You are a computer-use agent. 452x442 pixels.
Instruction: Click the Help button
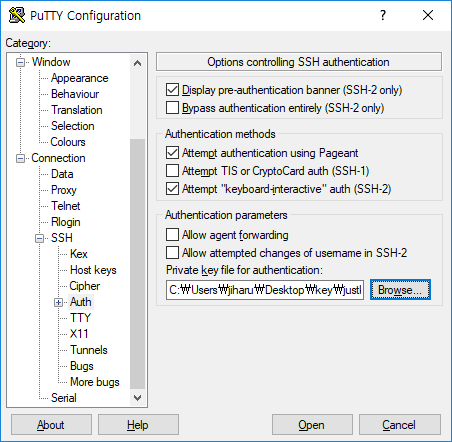pos(138,425)
